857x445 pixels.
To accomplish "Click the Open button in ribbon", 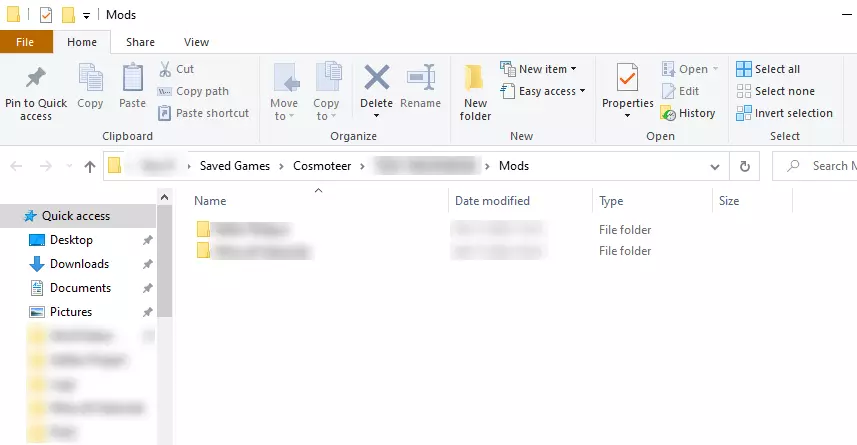I will coord(690,69).
